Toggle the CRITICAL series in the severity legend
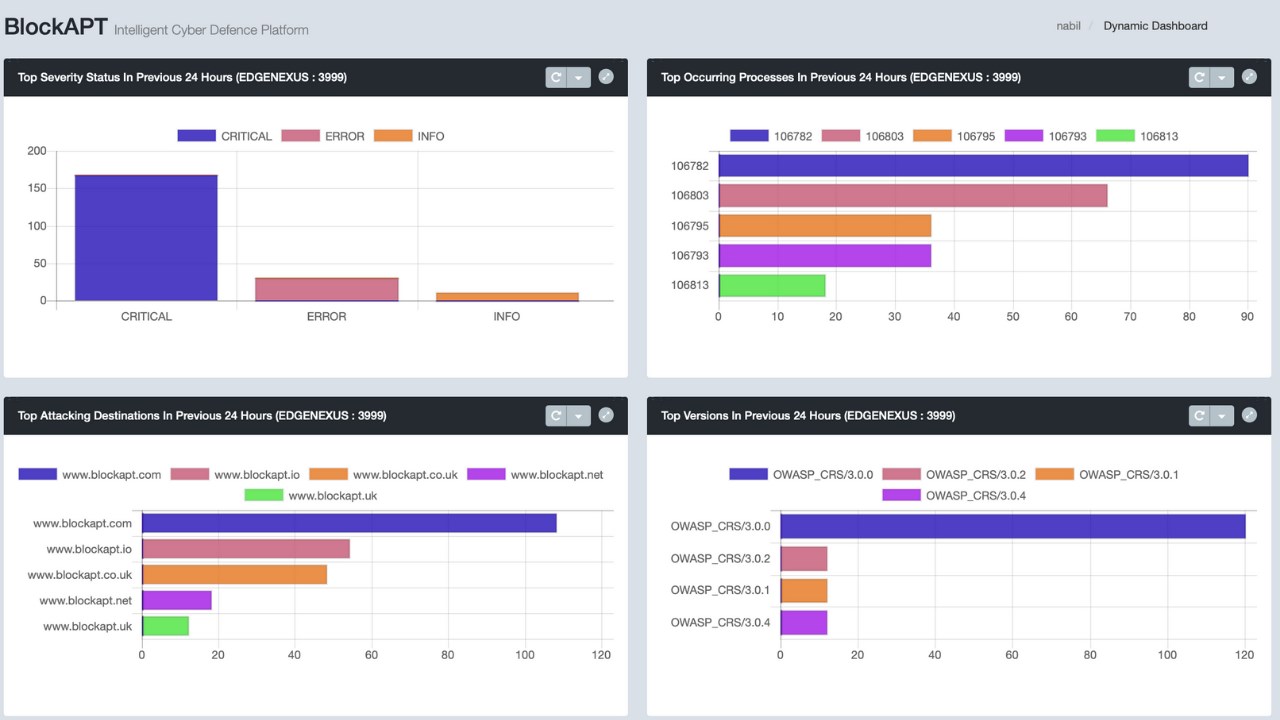The image size is (1280, 720). (224, 136)
